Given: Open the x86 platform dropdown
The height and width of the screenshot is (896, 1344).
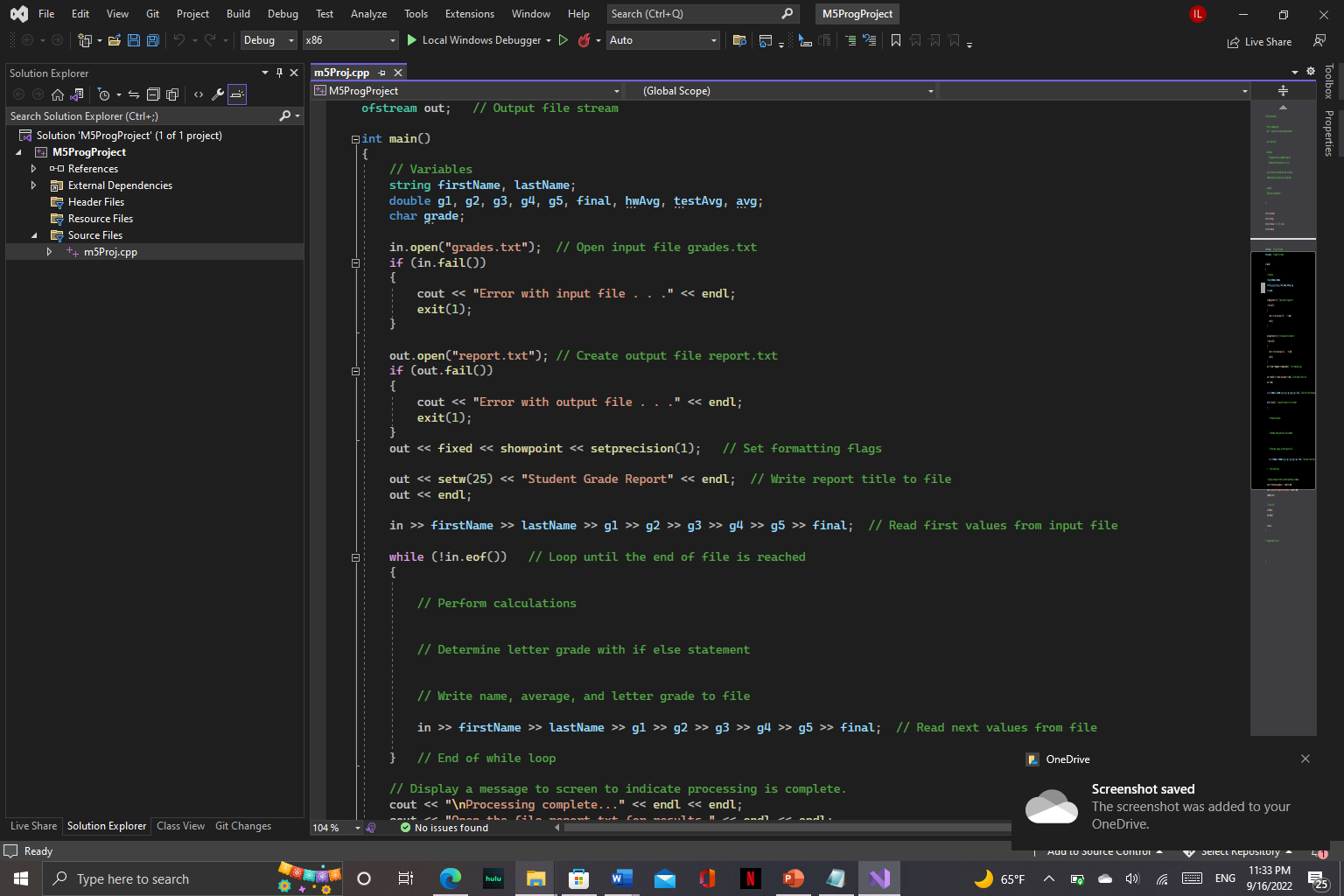Looking at the screenshot, I should point(350,40).
